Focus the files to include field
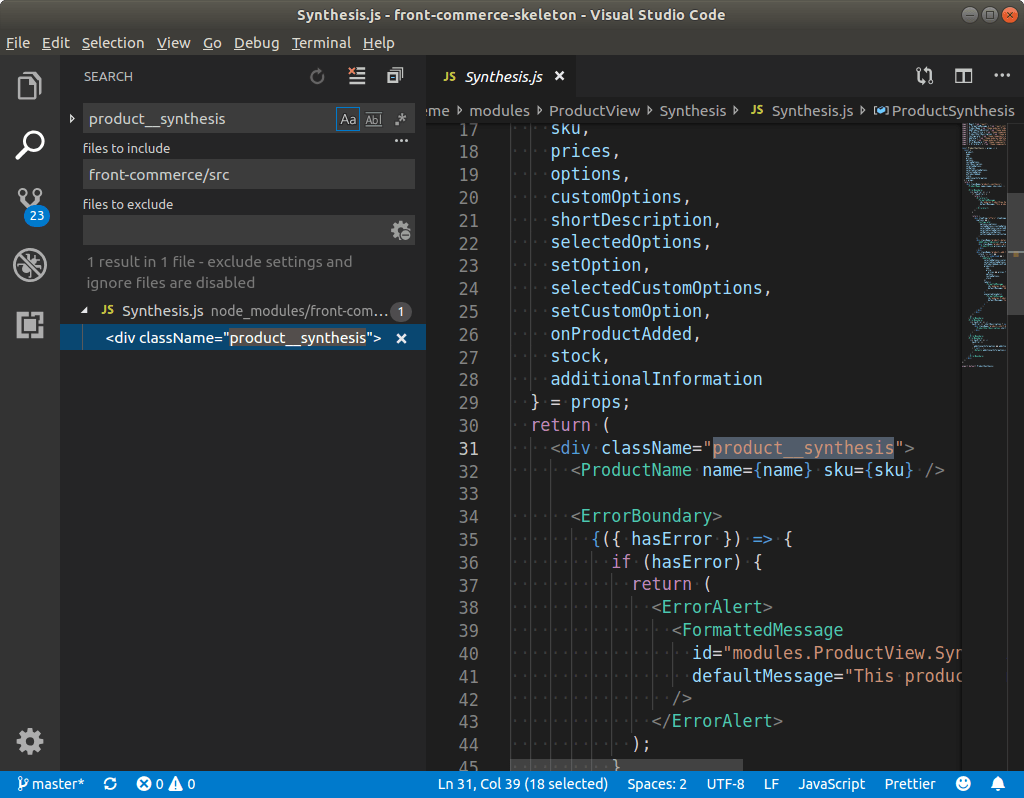Viewport: 1024px width, 798px height. (x=249, y=175)
